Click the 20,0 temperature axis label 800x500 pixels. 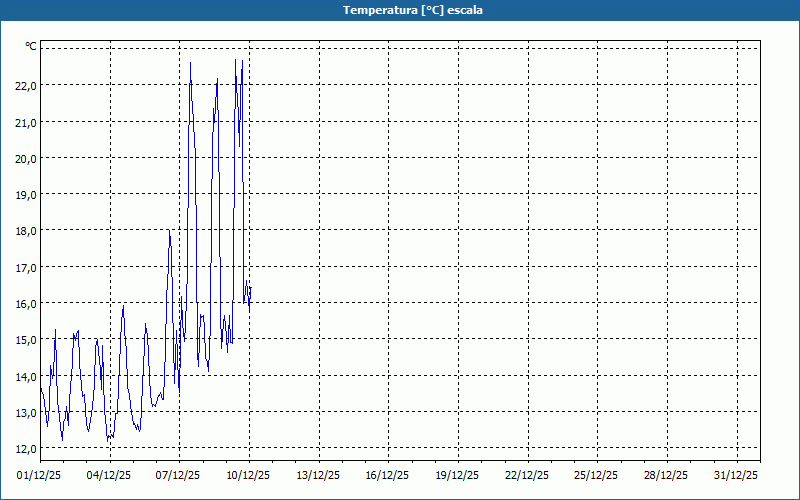25,158
